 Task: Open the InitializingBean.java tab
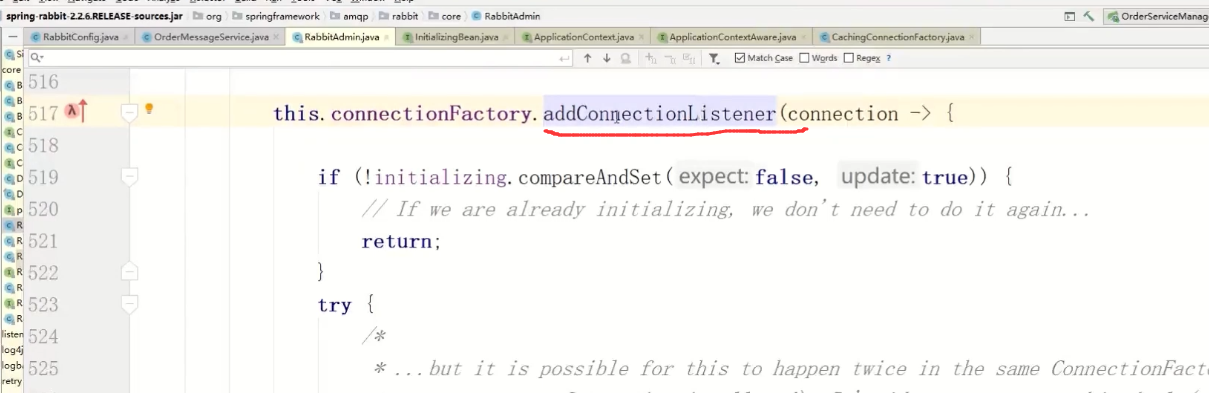[x=456, y=37]
